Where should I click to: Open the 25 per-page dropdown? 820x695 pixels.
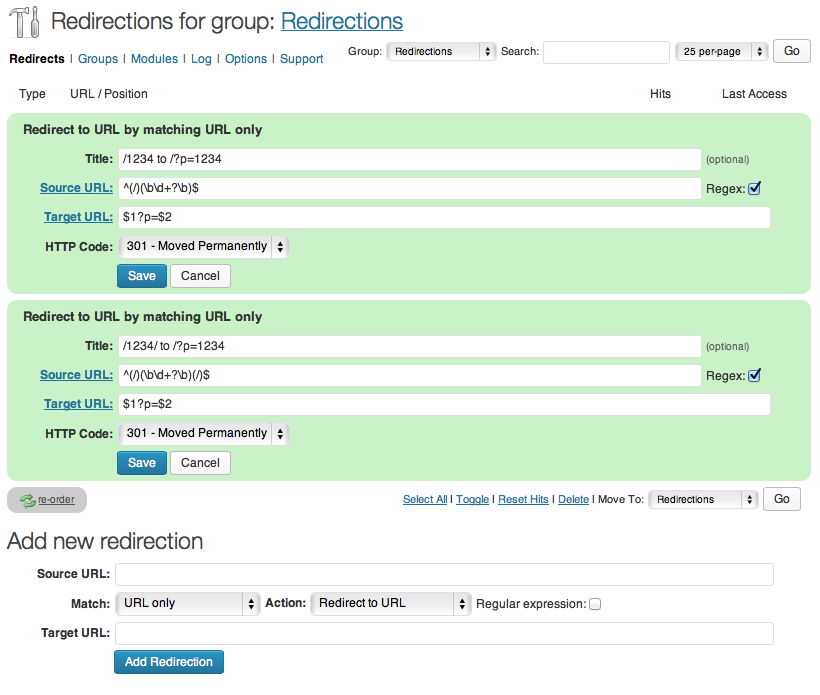pos(721,51)
